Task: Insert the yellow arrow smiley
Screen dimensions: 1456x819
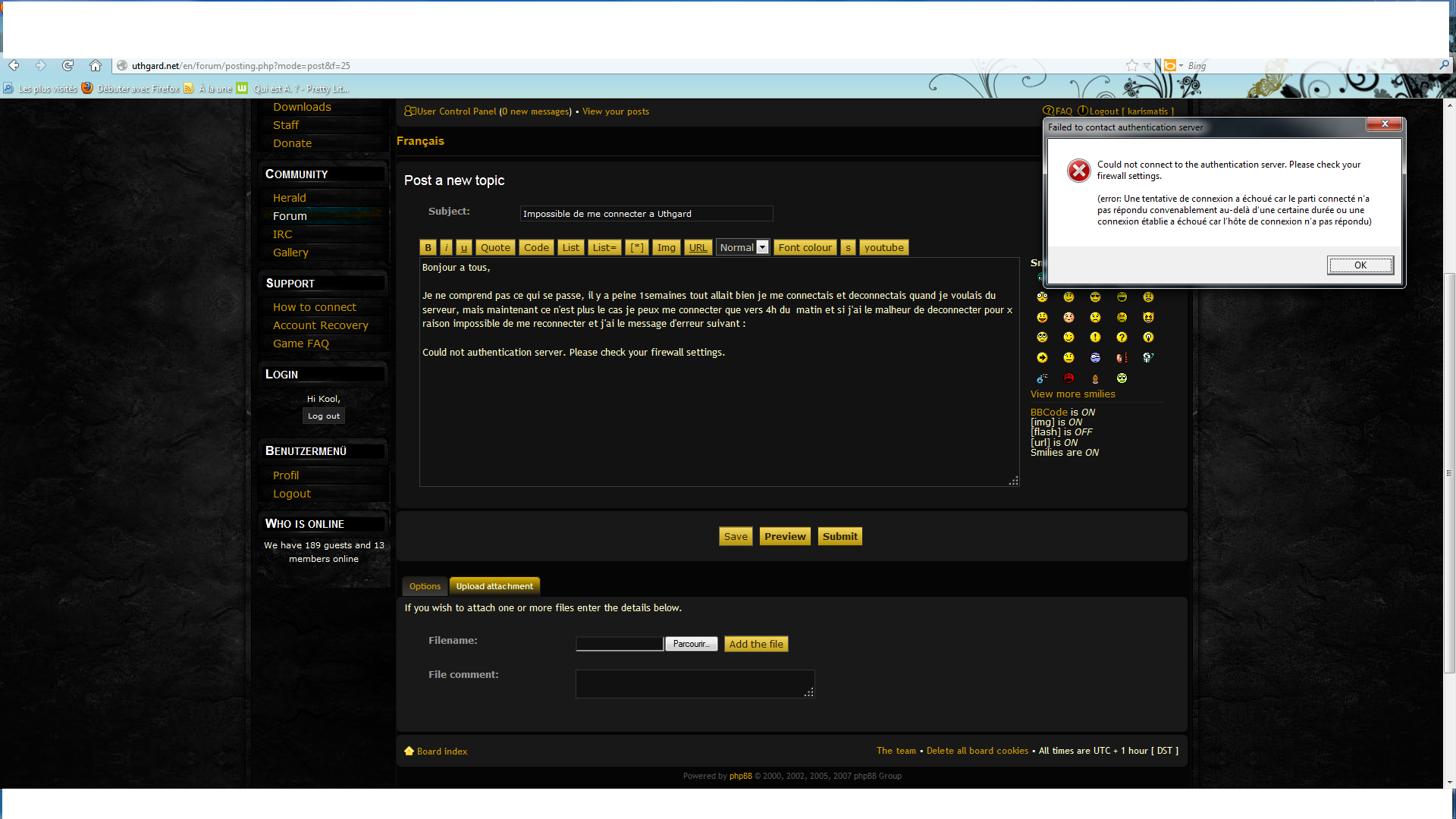Action: point(1042,358)
